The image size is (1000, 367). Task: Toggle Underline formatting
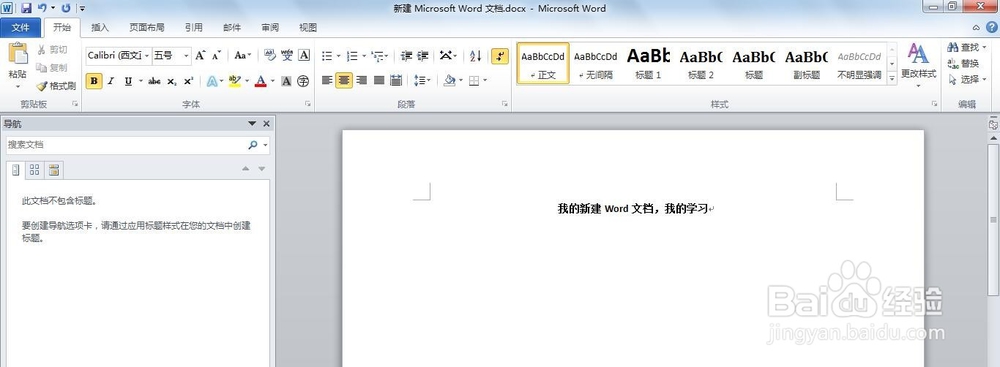pos(128,81)
